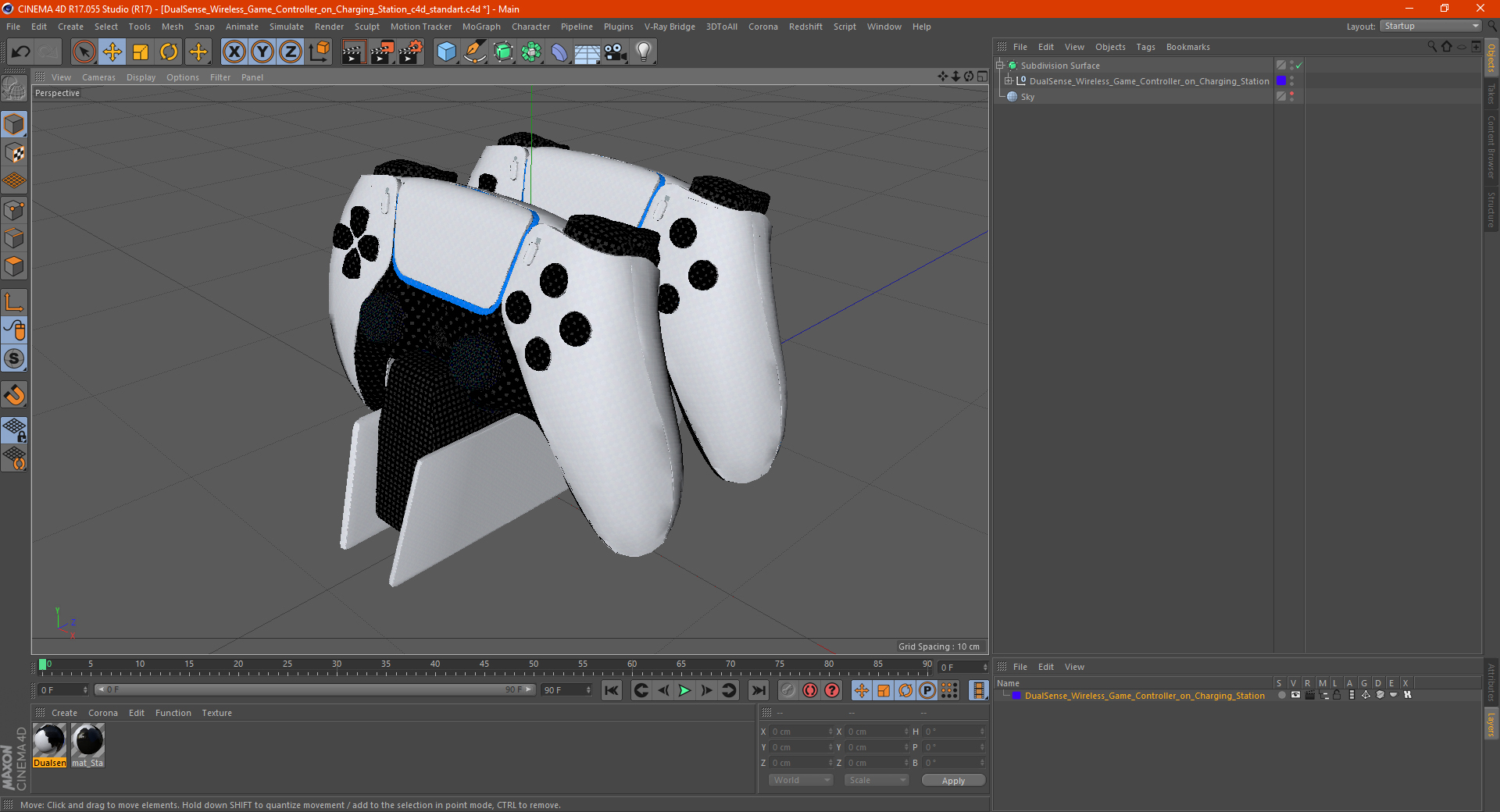
Task: Open the Sculpt menu
Action: 366,27
